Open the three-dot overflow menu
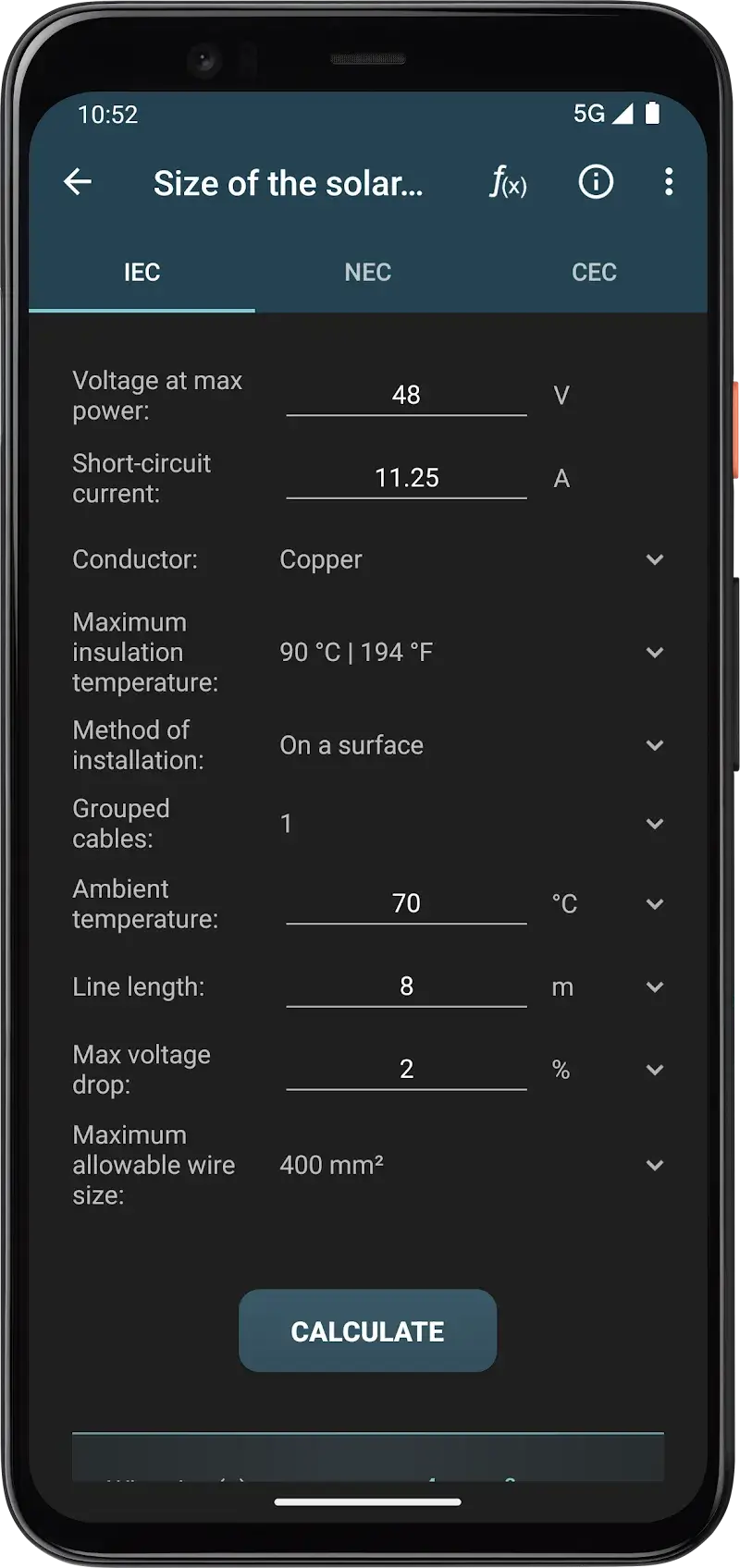The height and width of the screenshot is (1568, 740). (x=669, y=182)
